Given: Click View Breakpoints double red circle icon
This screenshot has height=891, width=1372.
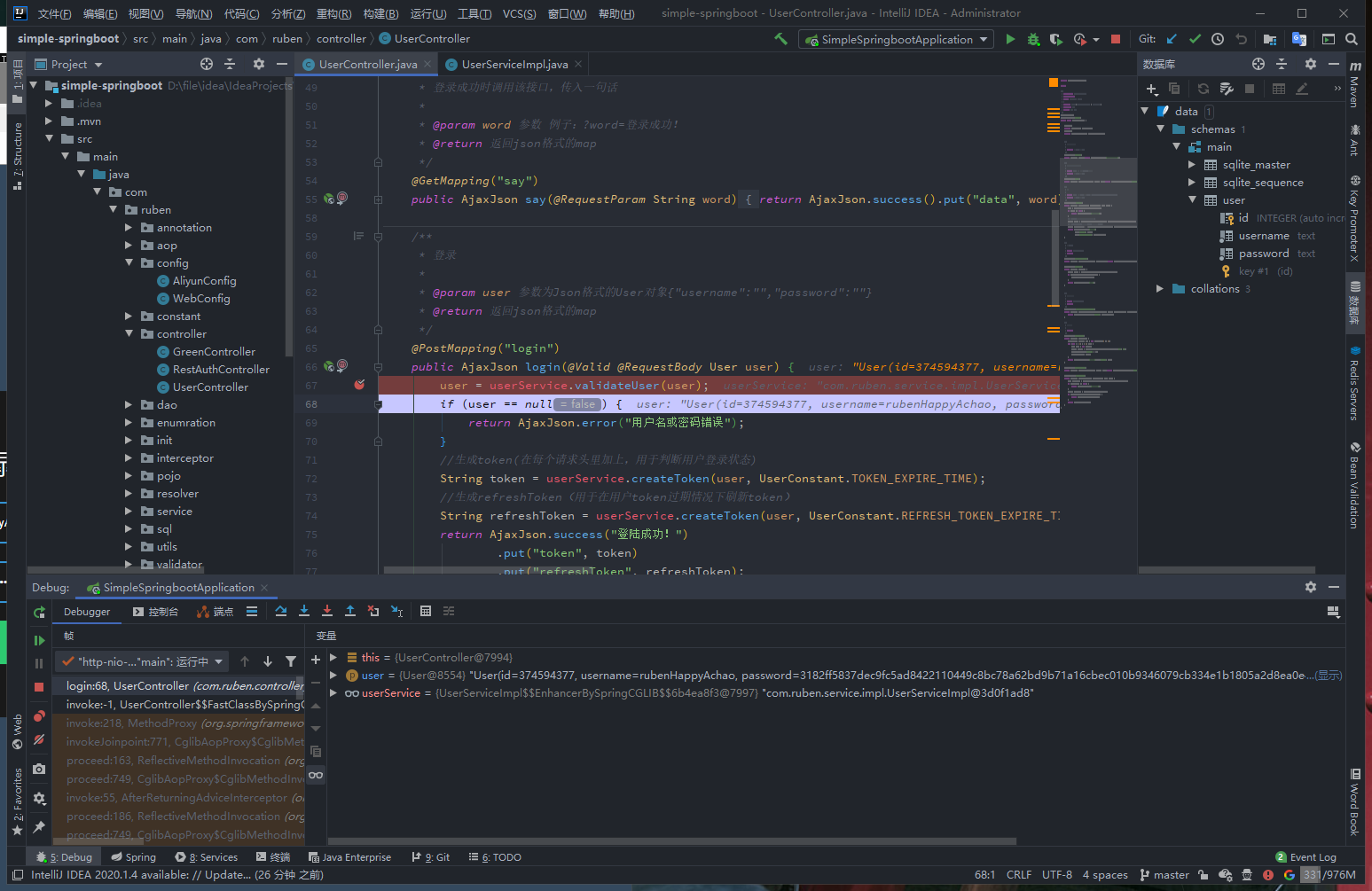Looking at the screenshot, I should click(39, 716).
